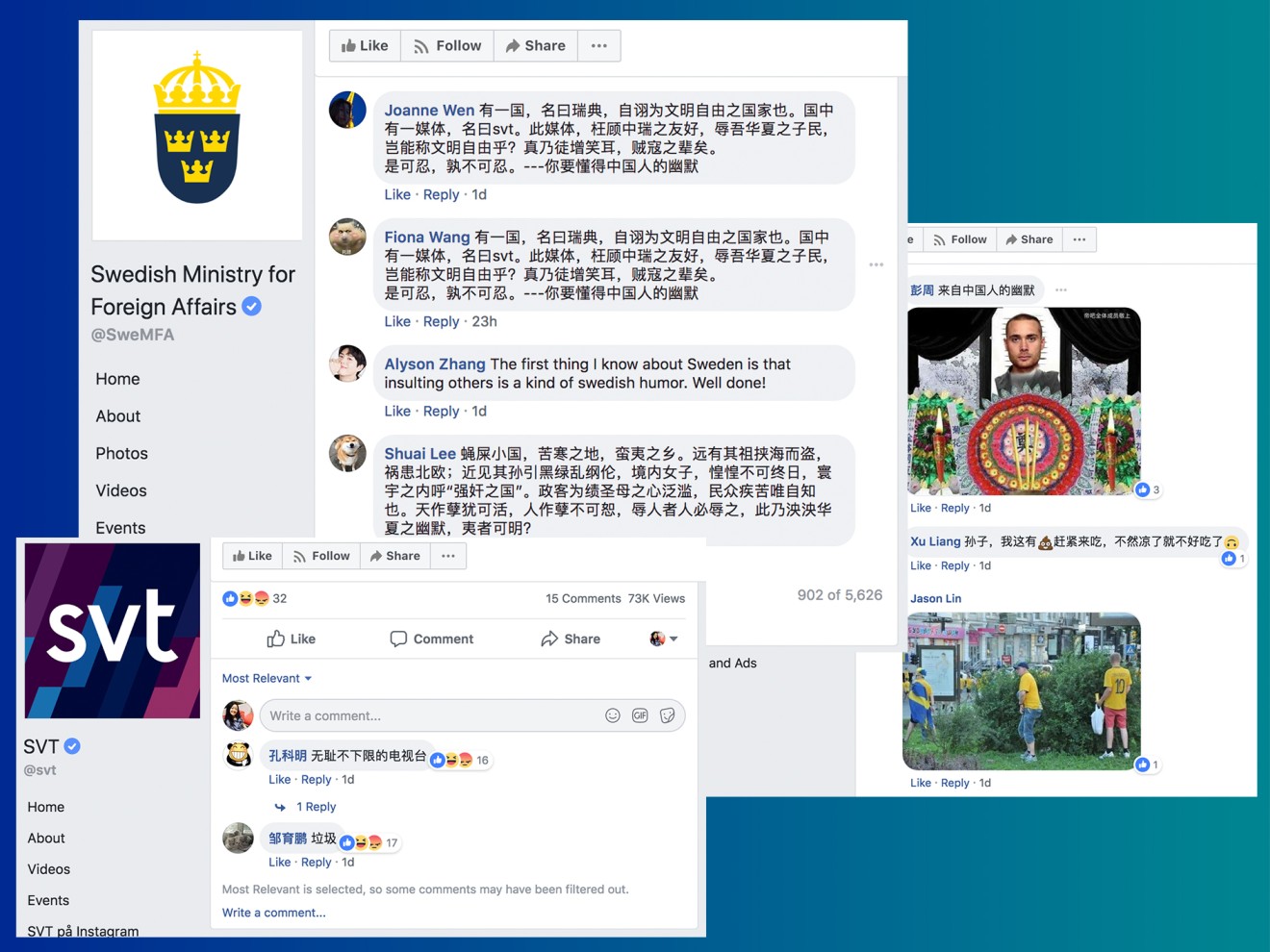Viewport: 1270px width, 952px height.
Task: Open the three-dots menu on SVT page
Action: pyautogui.click(x=448, y=556)
